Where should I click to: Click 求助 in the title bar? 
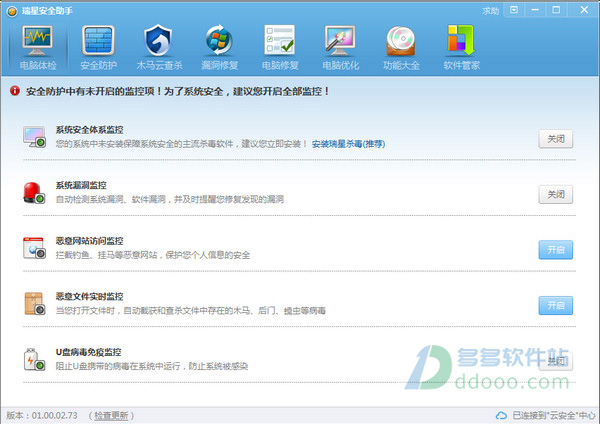point(491,11)
